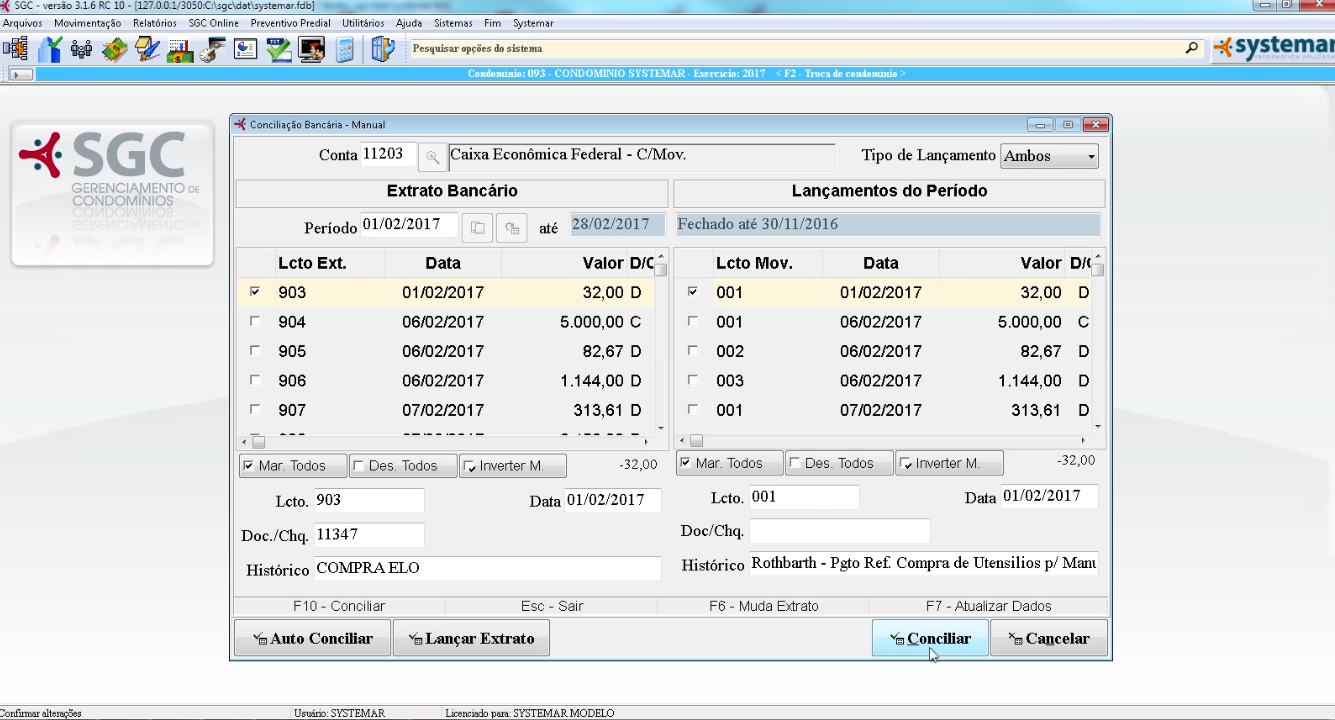This screenshot has width=1335, height=720.
Task: Tick the checkbox for movement 002
Action: coord(693,351)
